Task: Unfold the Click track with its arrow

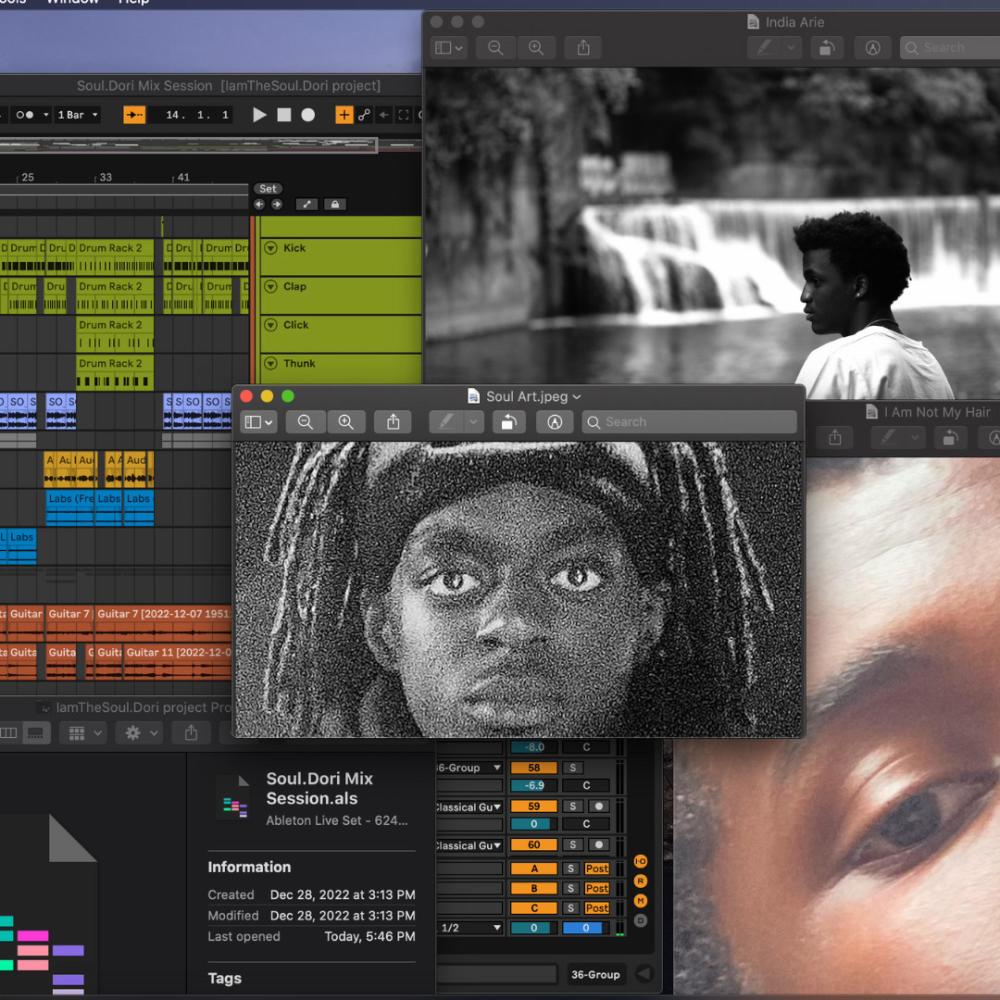Action: point(270,325)
